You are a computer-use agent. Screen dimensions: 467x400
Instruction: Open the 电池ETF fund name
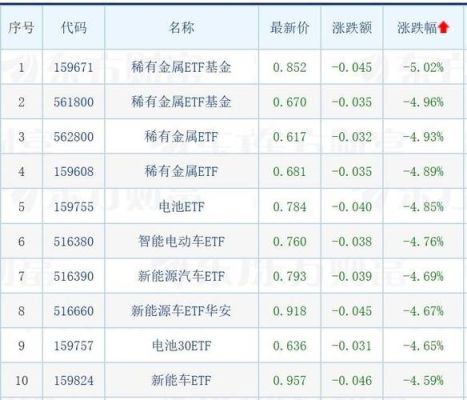(181, 207)
